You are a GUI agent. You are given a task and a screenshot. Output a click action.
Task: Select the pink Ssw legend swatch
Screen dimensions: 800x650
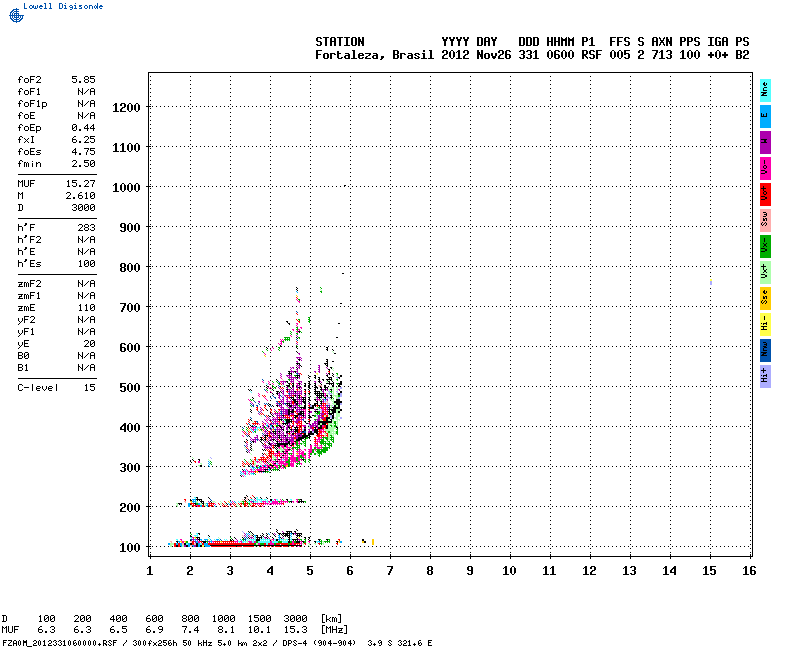point(765,220)
